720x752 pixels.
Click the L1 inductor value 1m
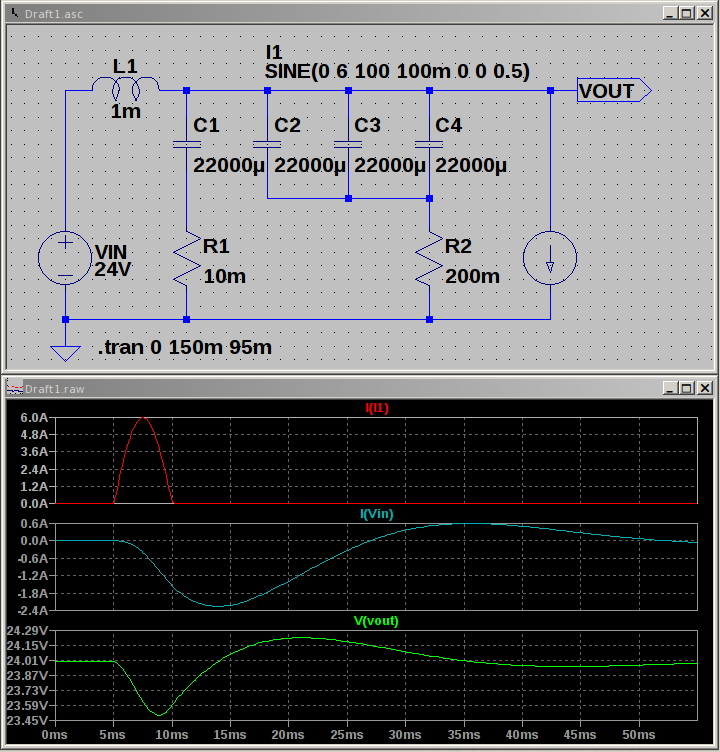point(126,112)
